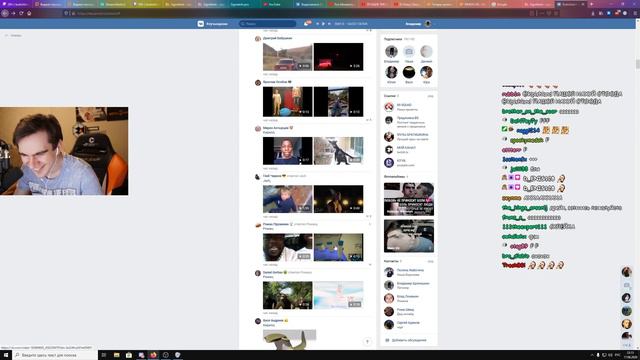Open last subscription avatar in bottom row
Image resolution: width=640 pixels, height=360 pixels.
pyautogui.click(x=426, y=72)
